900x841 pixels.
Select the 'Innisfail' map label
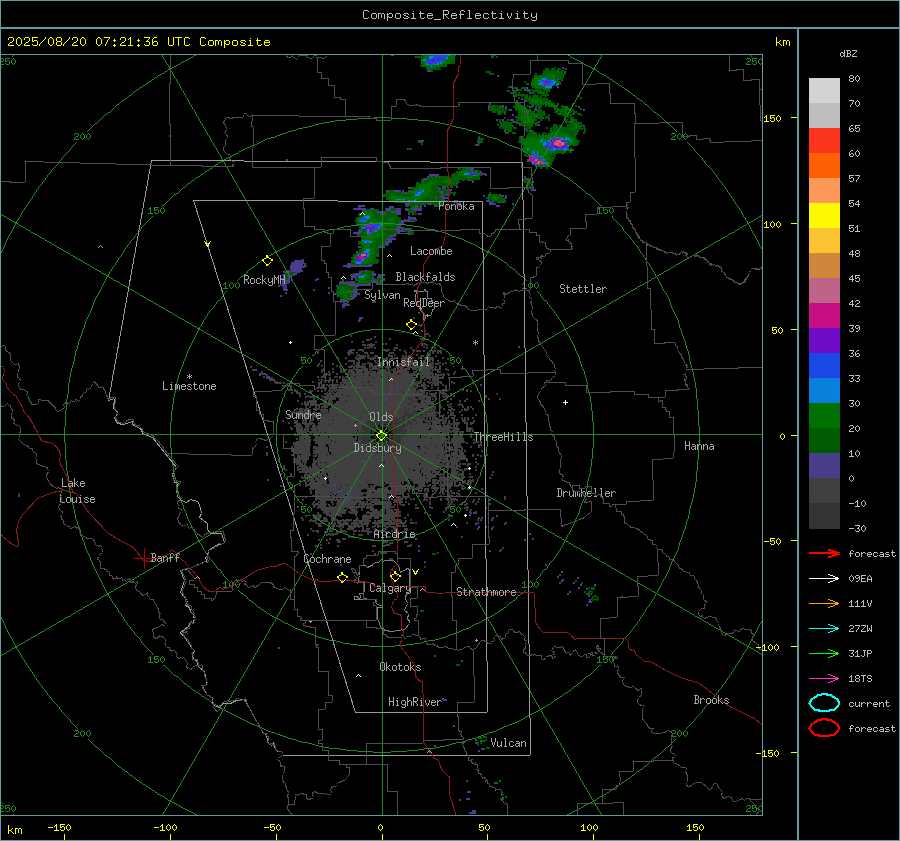coord(403,362)
